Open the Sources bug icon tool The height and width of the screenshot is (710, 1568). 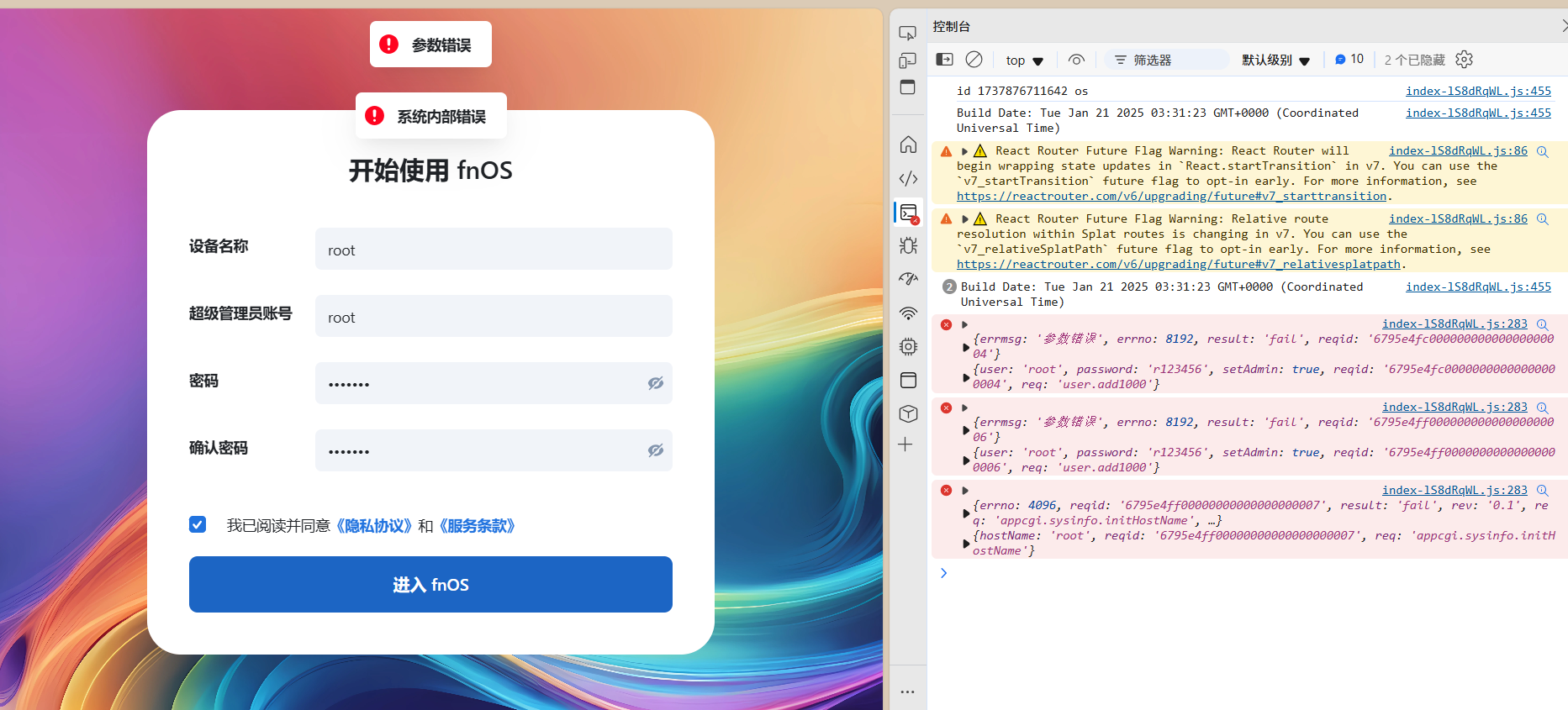tap(908, 245)
